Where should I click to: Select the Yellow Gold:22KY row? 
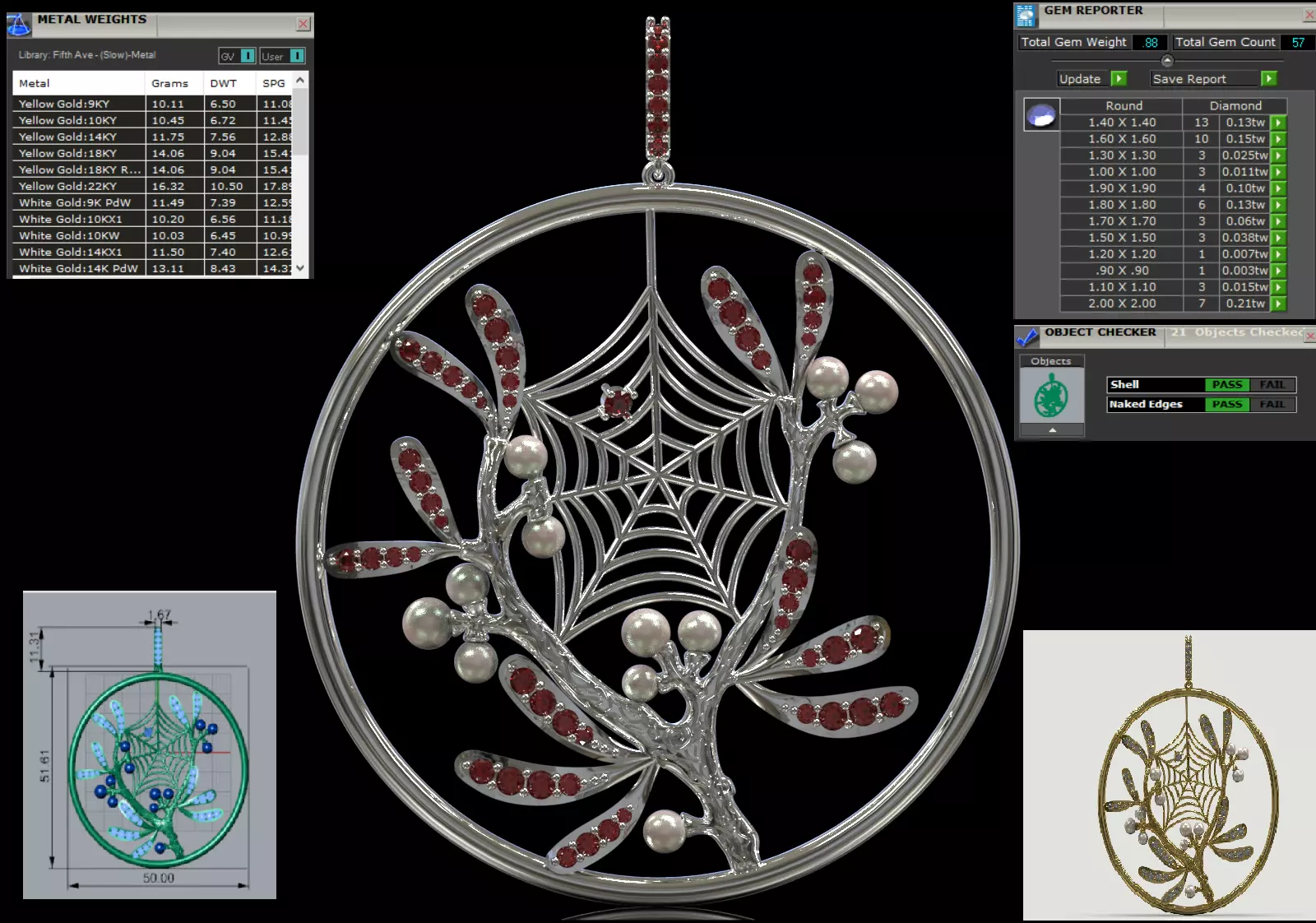click(x=153, y=186)
